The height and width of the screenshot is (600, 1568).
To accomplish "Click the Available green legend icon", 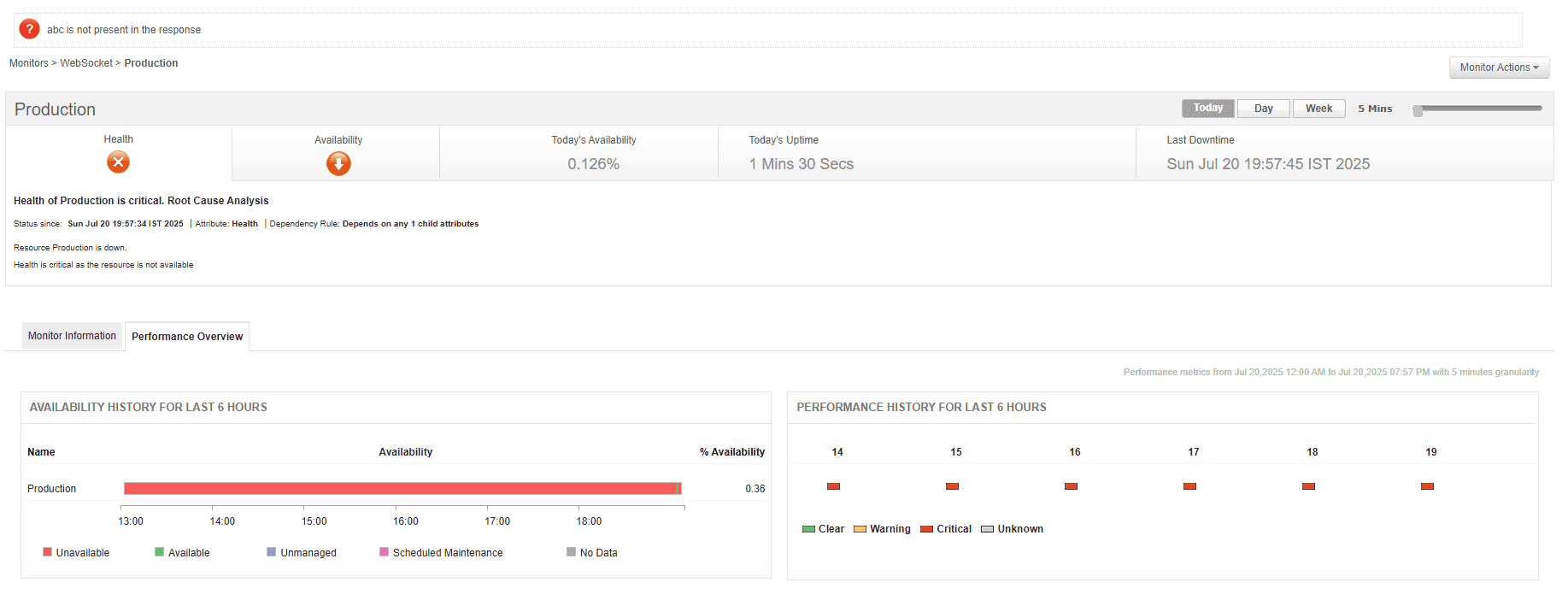I will (x=159, y=552).
